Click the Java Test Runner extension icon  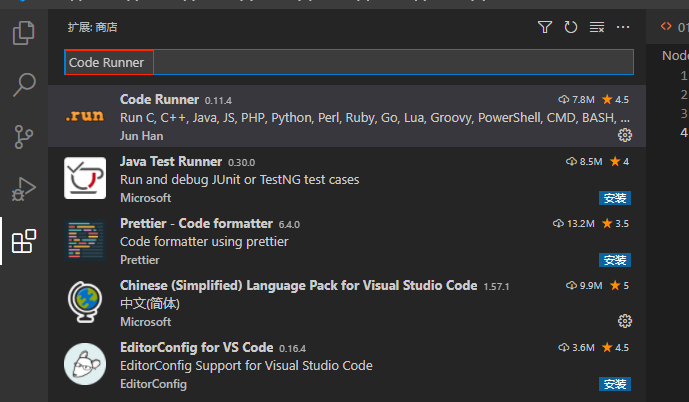(x=84, y=178)
